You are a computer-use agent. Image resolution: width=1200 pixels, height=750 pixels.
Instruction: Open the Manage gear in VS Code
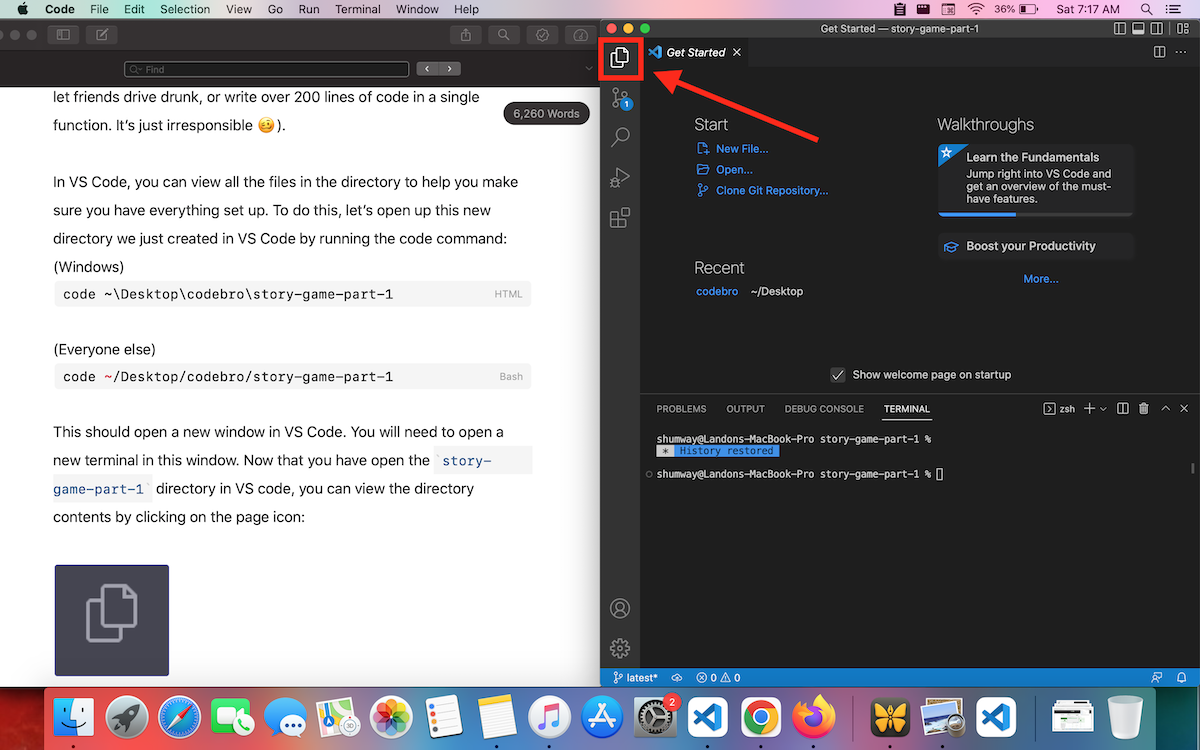coord(620,648)
